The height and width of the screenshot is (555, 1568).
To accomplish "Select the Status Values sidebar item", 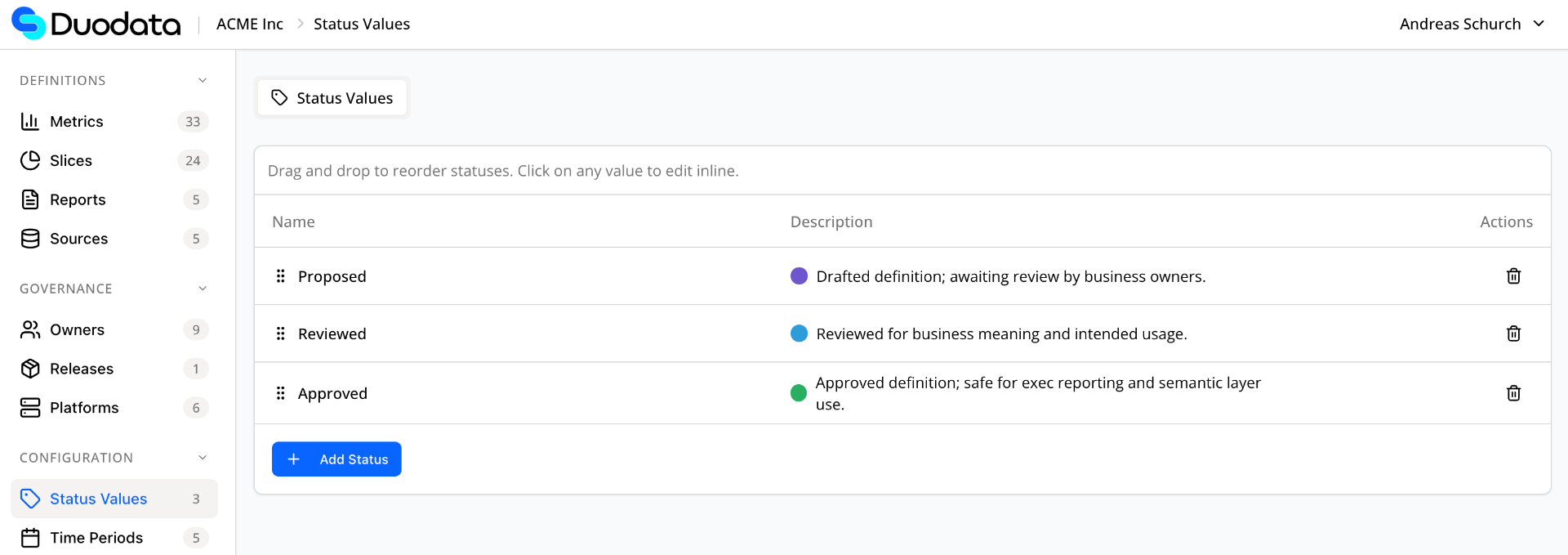I will (114, 499).
